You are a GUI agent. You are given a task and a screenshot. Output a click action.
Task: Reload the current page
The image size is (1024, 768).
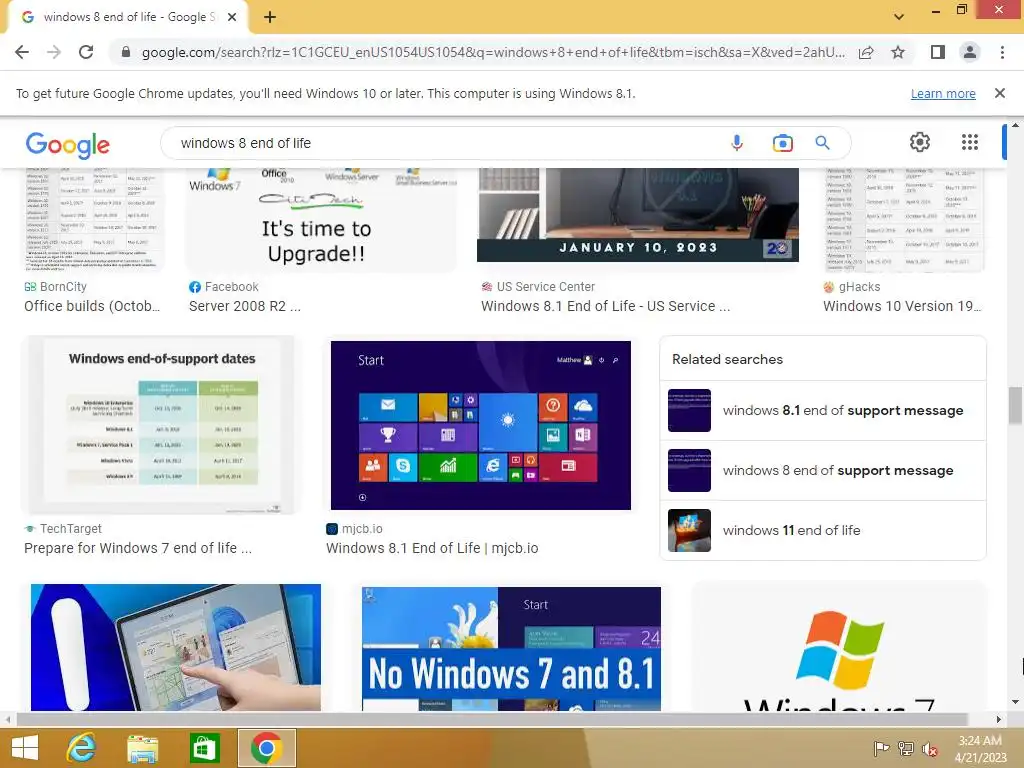(86, 52)
